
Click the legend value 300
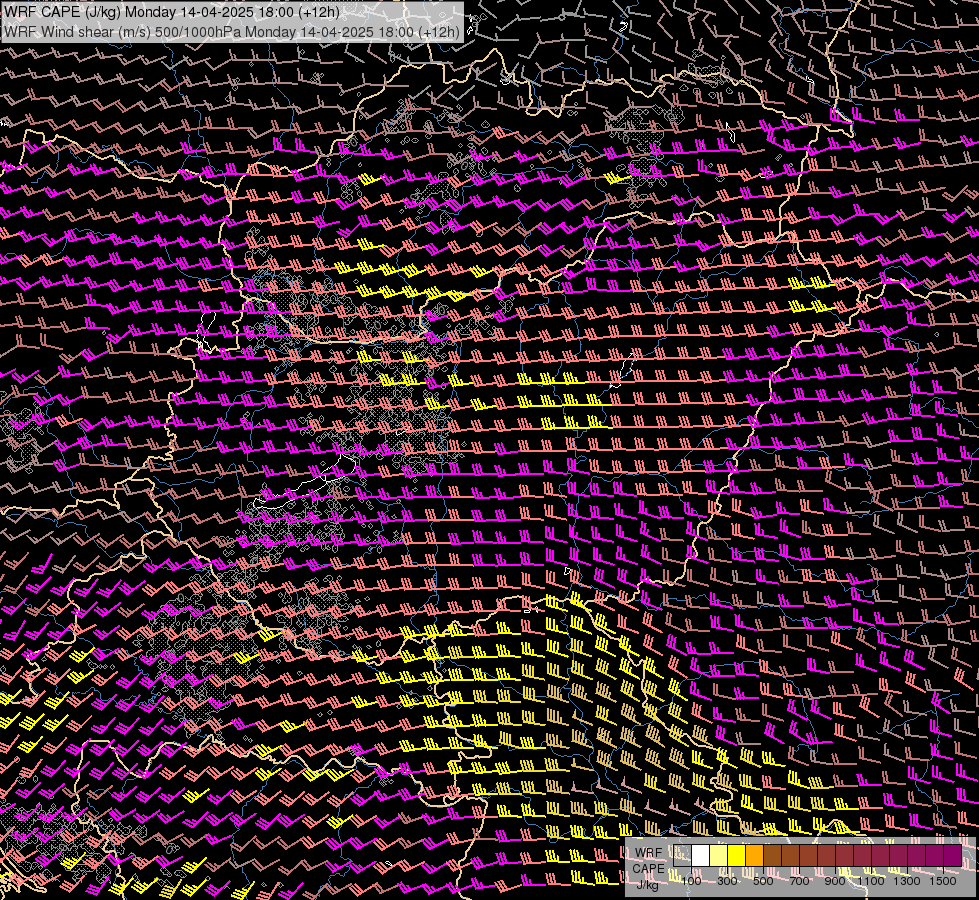727,881
